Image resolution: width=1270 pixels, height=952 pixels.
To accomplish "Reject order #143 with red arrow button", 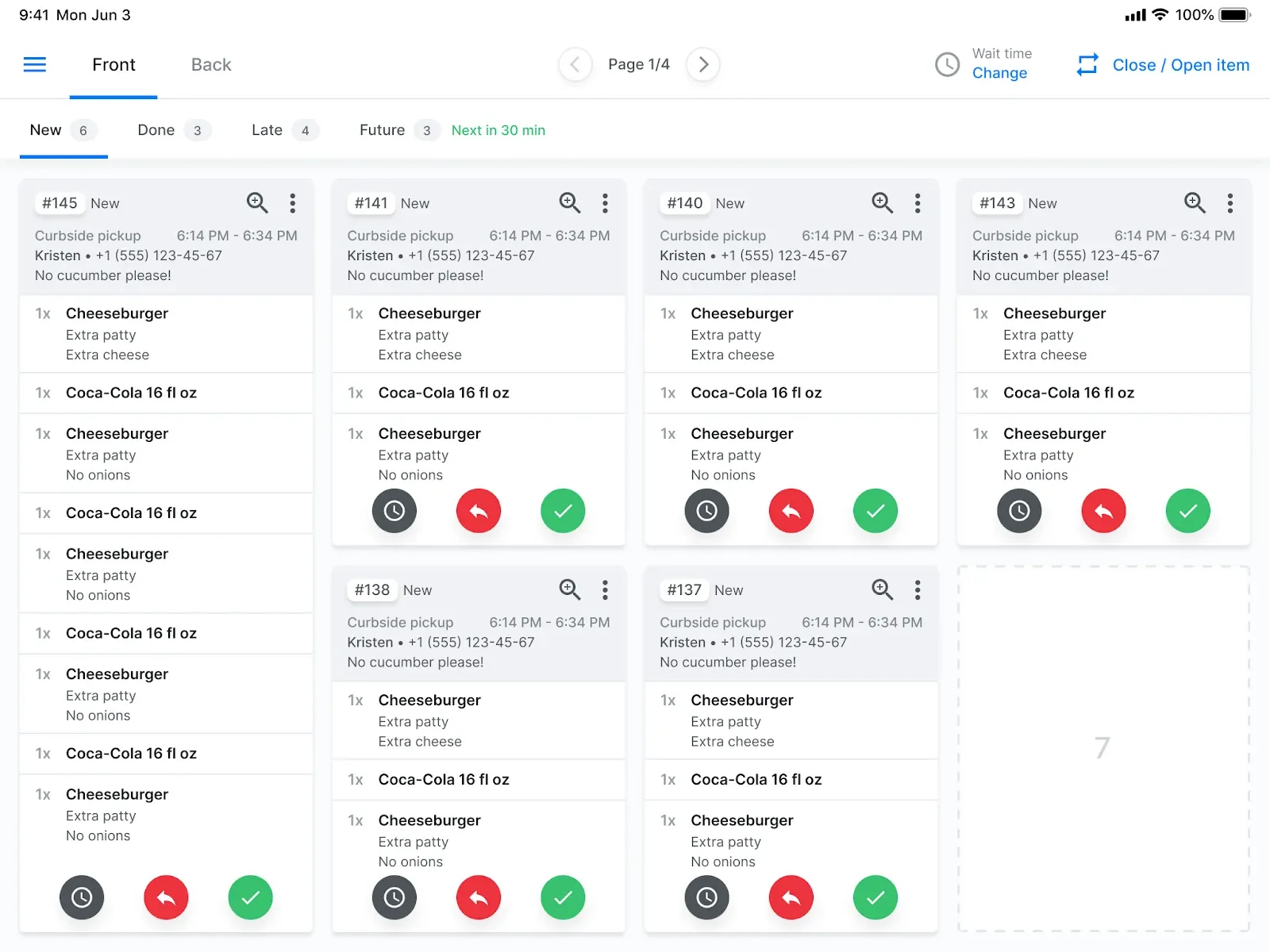I will click(1104, 511).
